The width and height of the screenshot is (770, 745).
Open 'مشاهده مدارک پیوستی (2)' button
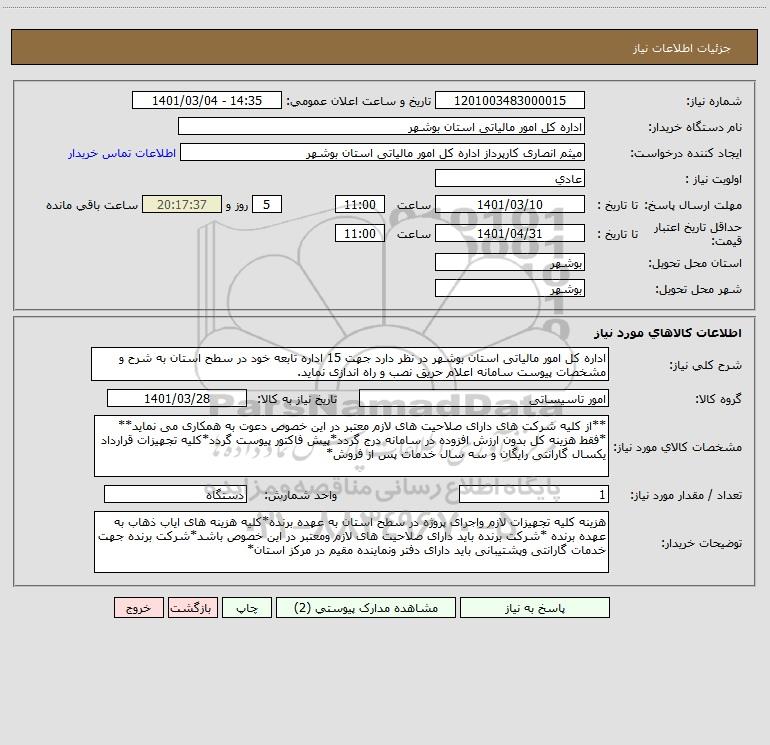click(x=366, y=608)
